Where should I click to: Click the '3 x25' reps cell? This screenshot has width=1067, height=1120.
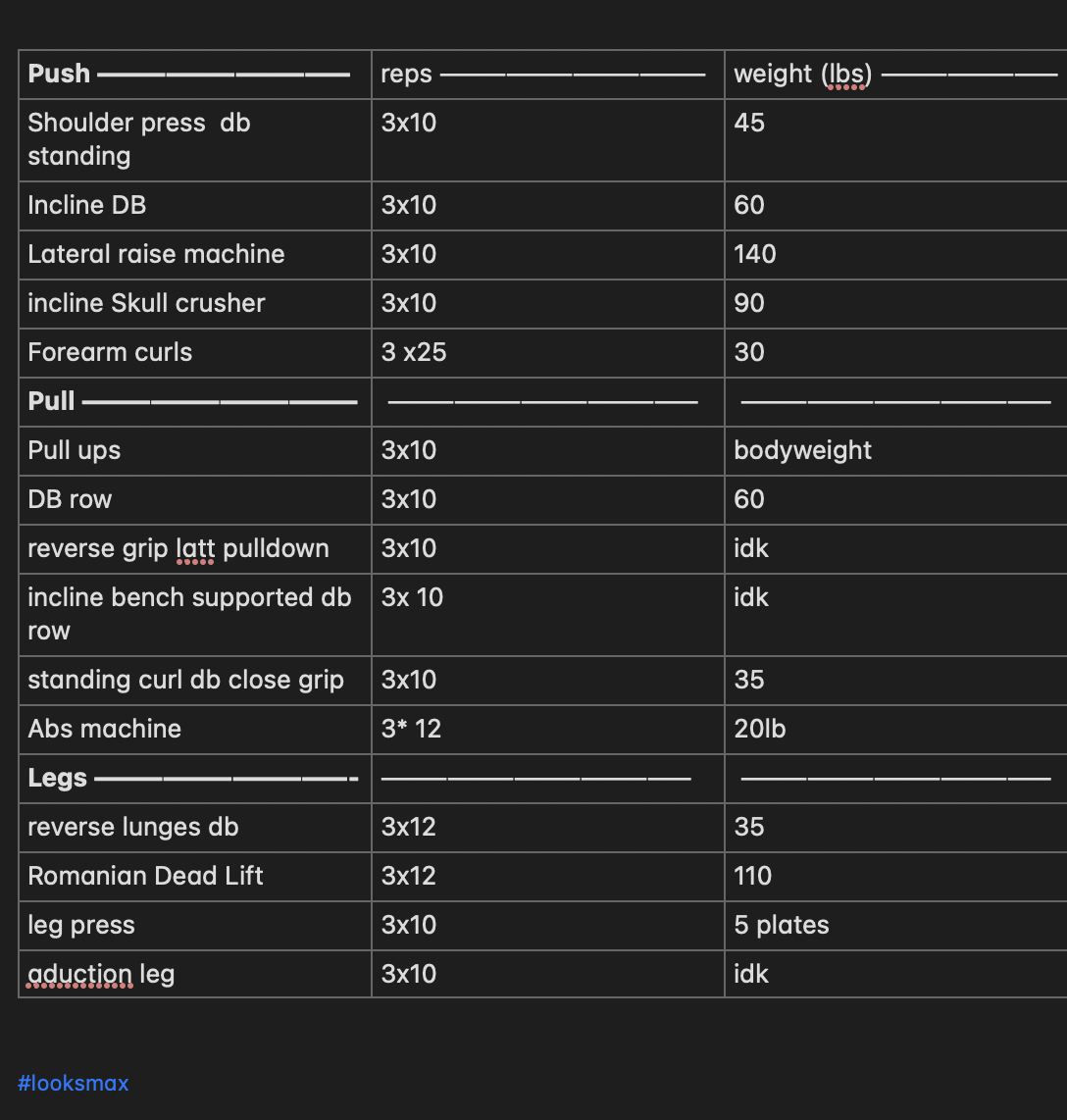(548, 353)
